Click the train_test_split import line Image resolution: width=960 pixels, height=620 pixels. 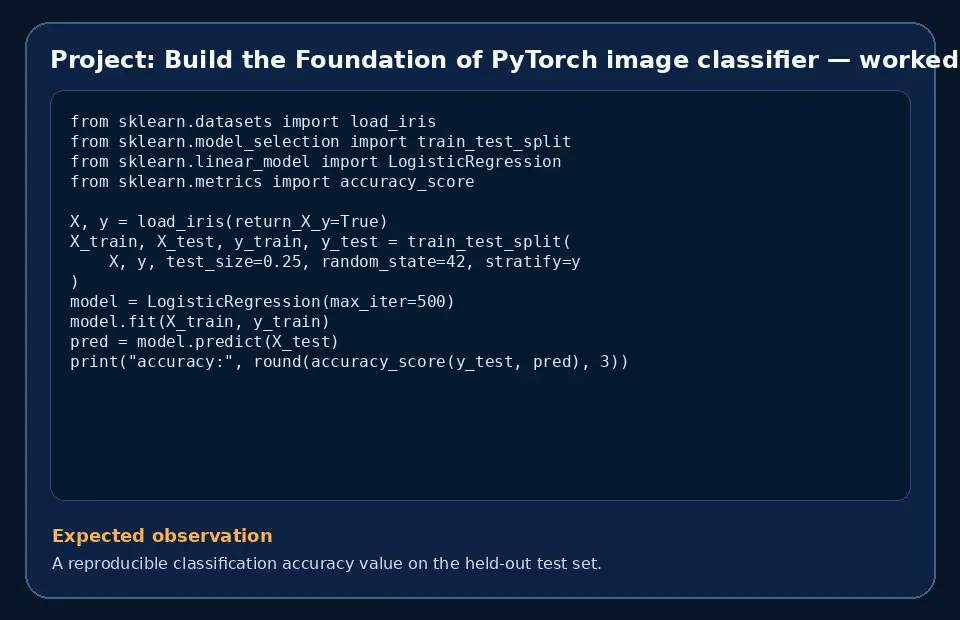tap(320, 142)
